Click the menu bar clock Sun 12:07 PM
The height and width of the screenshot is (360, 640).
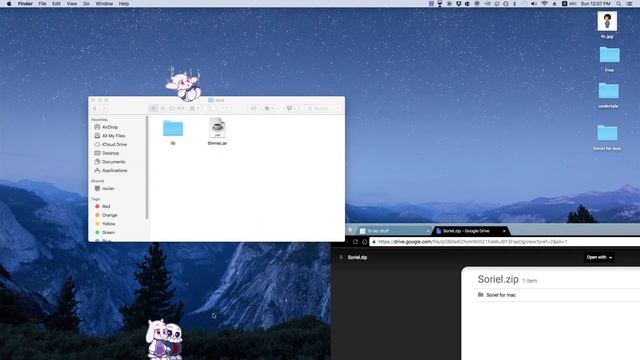tap(596, 4)
